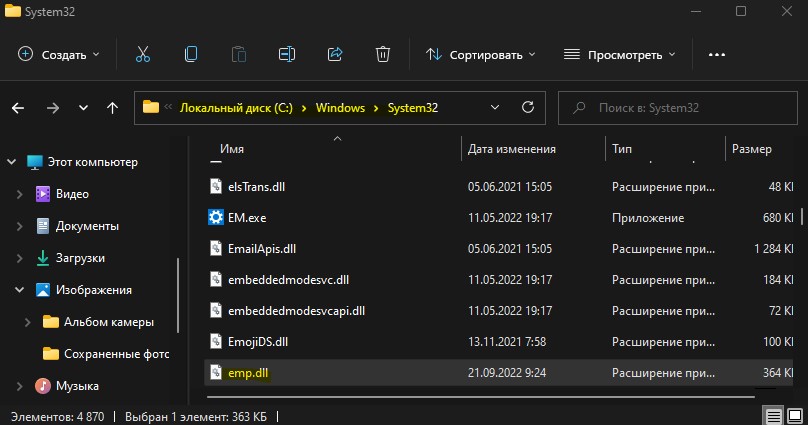The width and height of the screenshot is (808, 425).
Task: Click the search box Поиск в System32
Action: pos(680,107)
